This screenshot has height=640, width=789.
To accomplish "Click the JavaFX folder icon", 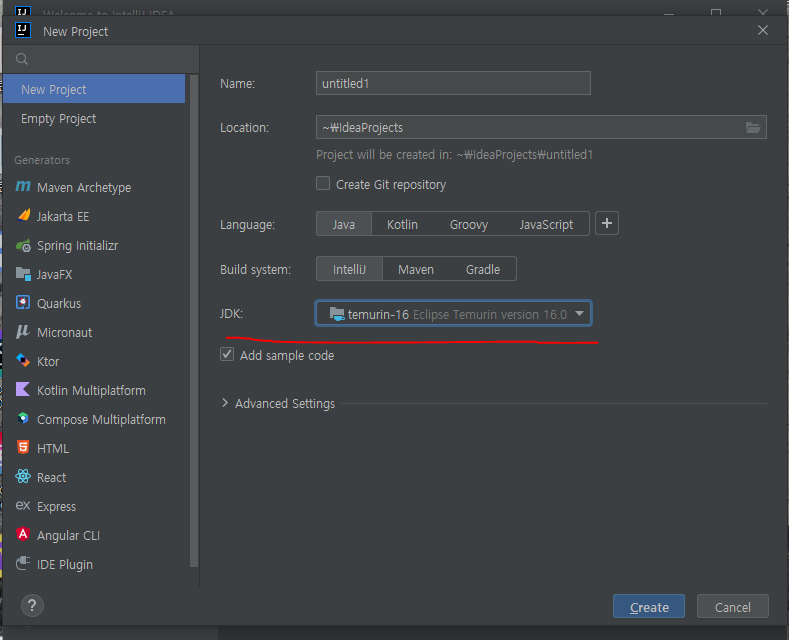I will coord(23,274).
